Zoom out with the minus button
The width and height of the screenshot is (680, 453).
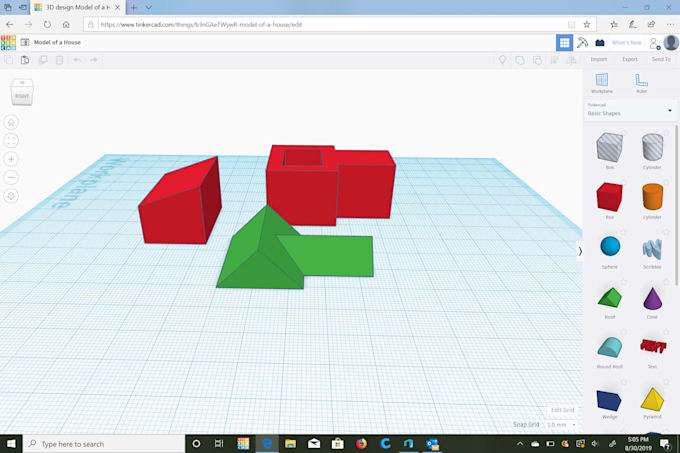pos(11,177)
